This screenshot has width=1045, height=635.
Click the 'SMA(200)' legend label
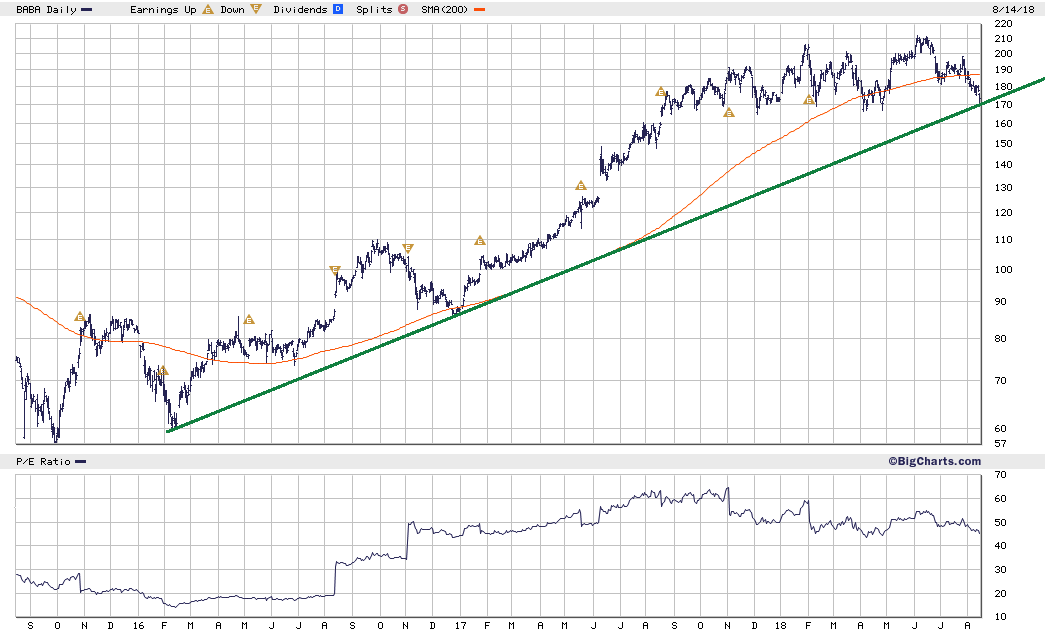[x=445, y=10]
